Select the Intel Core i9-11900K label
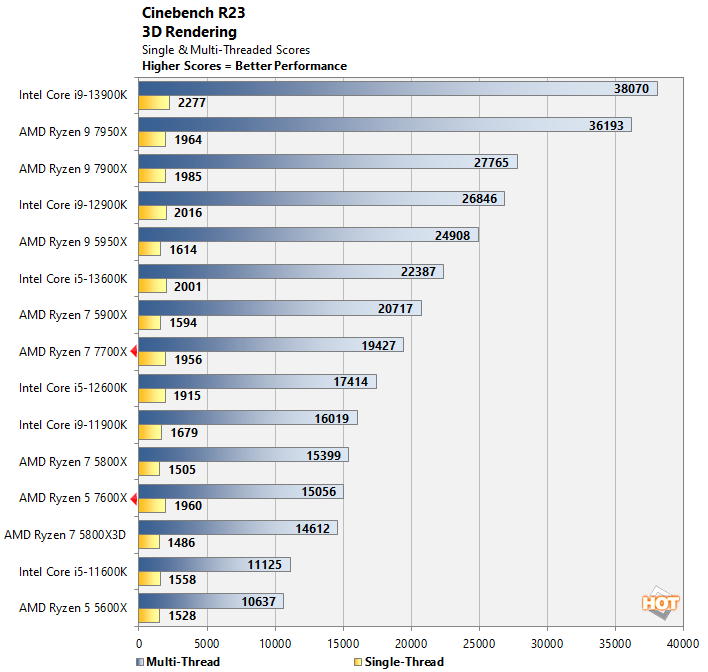Screen dimensions: 708x672 coord(73,425)
